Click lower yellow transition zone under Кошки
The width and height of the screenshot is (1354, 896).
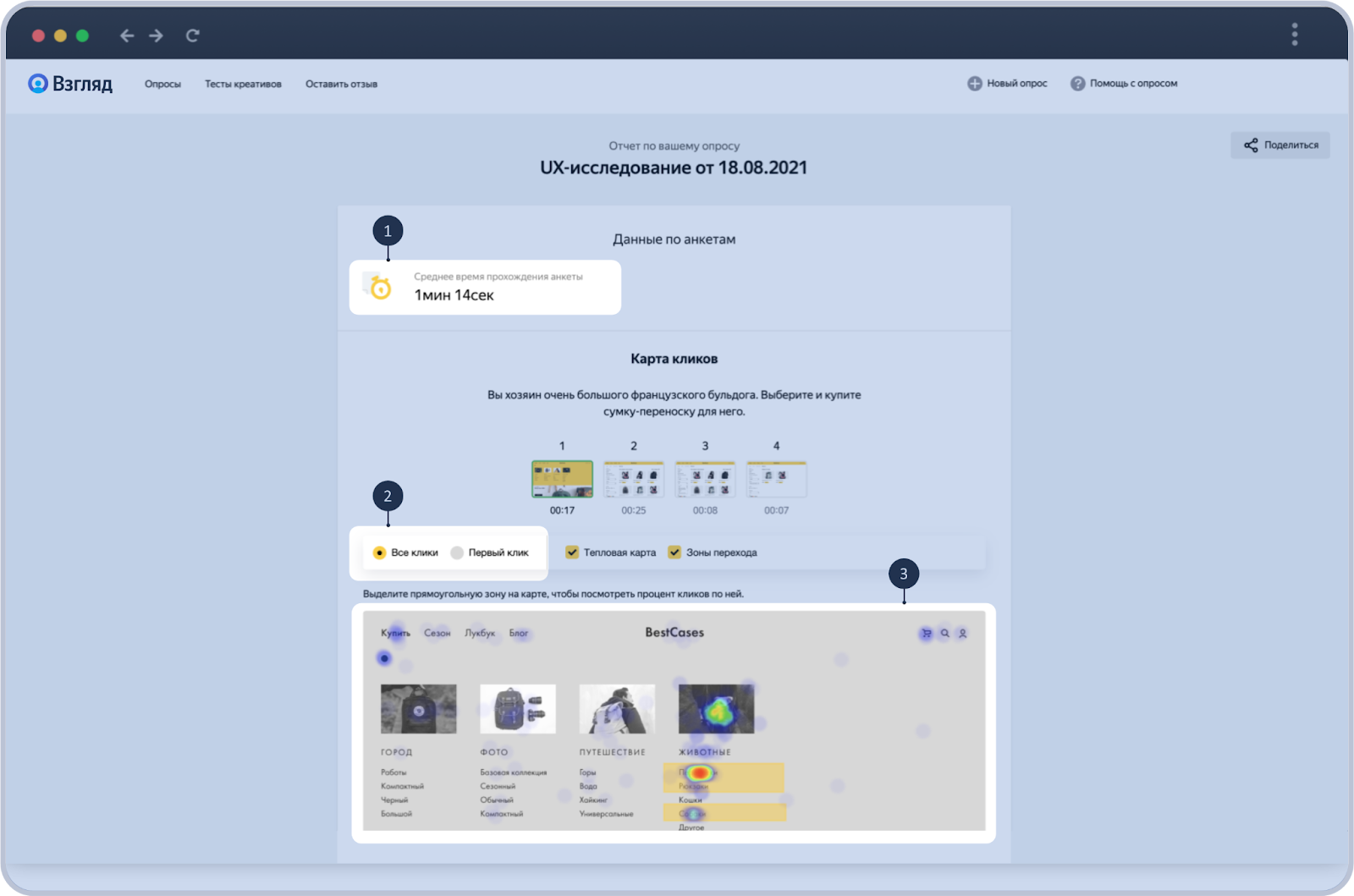pyautogui.click(x=725, y=813)
